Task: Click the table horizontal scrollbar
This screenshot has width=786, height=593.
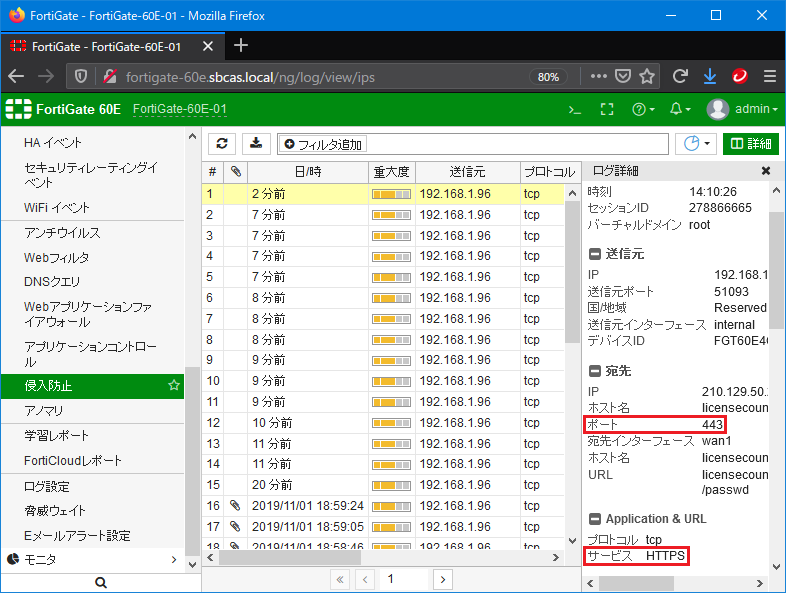Action: pyautogui.click(x=290, y=557)
